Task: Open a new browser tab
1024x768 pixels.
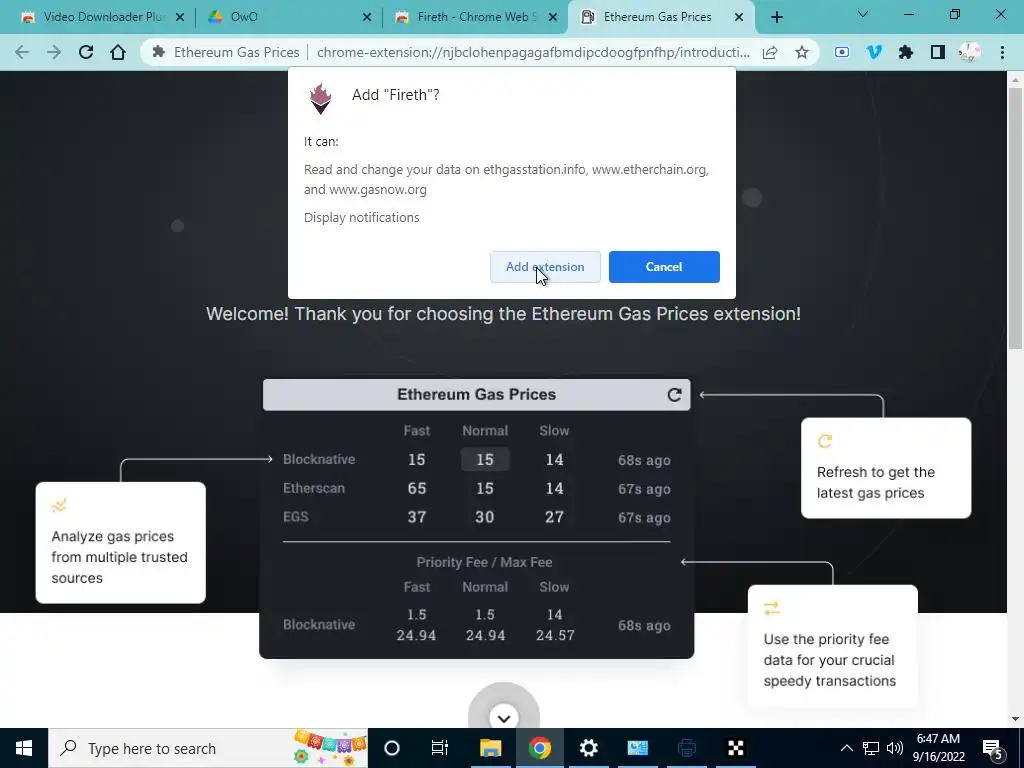Action: point(776,17)
